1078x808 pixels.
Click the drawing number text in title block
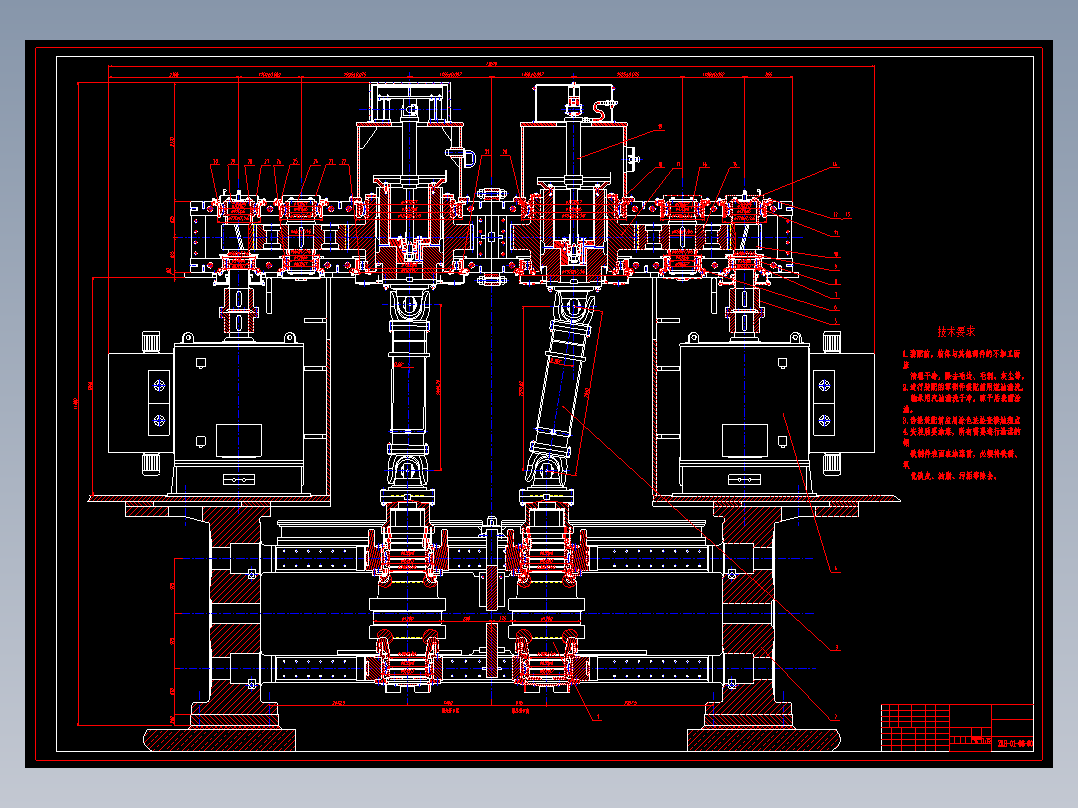pos(1015,743)
